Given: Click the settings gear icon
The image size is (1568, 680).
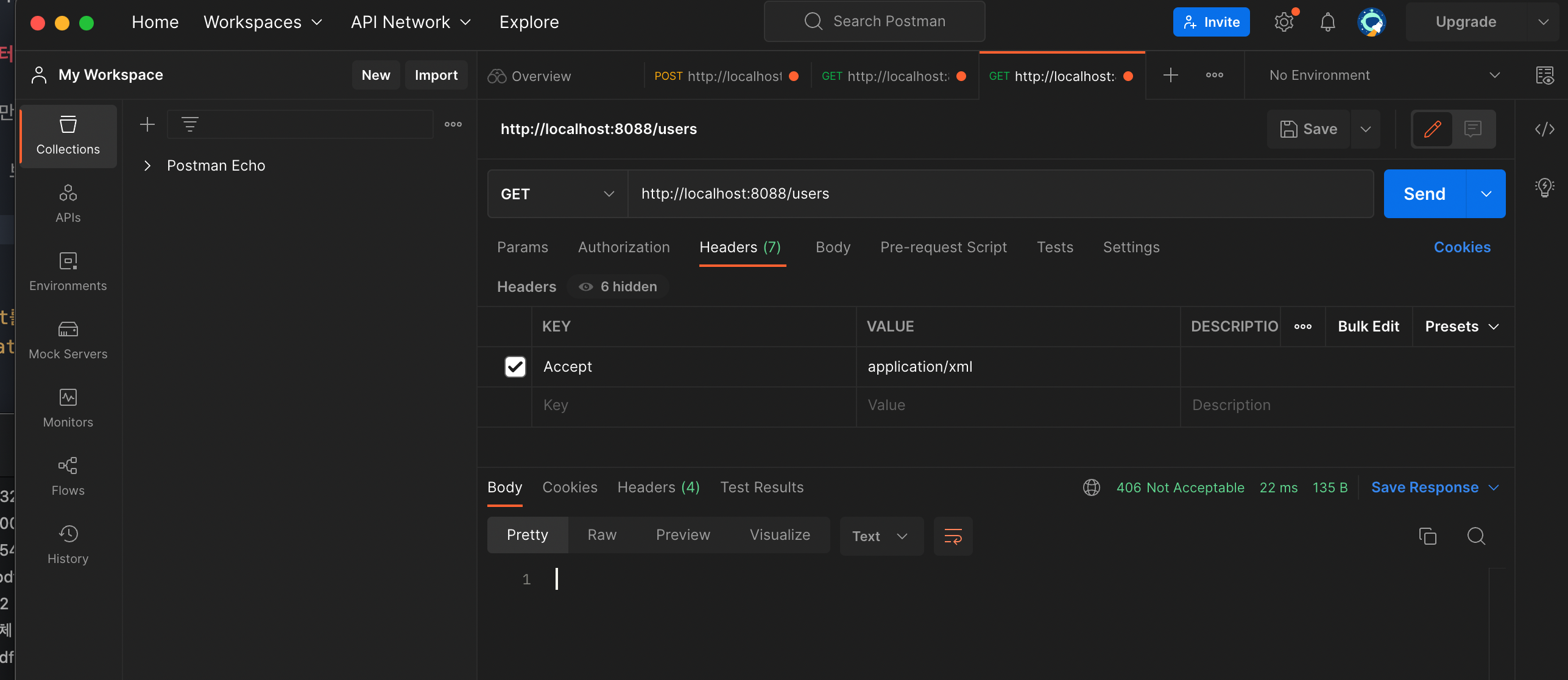Looking at the screenshot, I should (x=1284, y=22).
